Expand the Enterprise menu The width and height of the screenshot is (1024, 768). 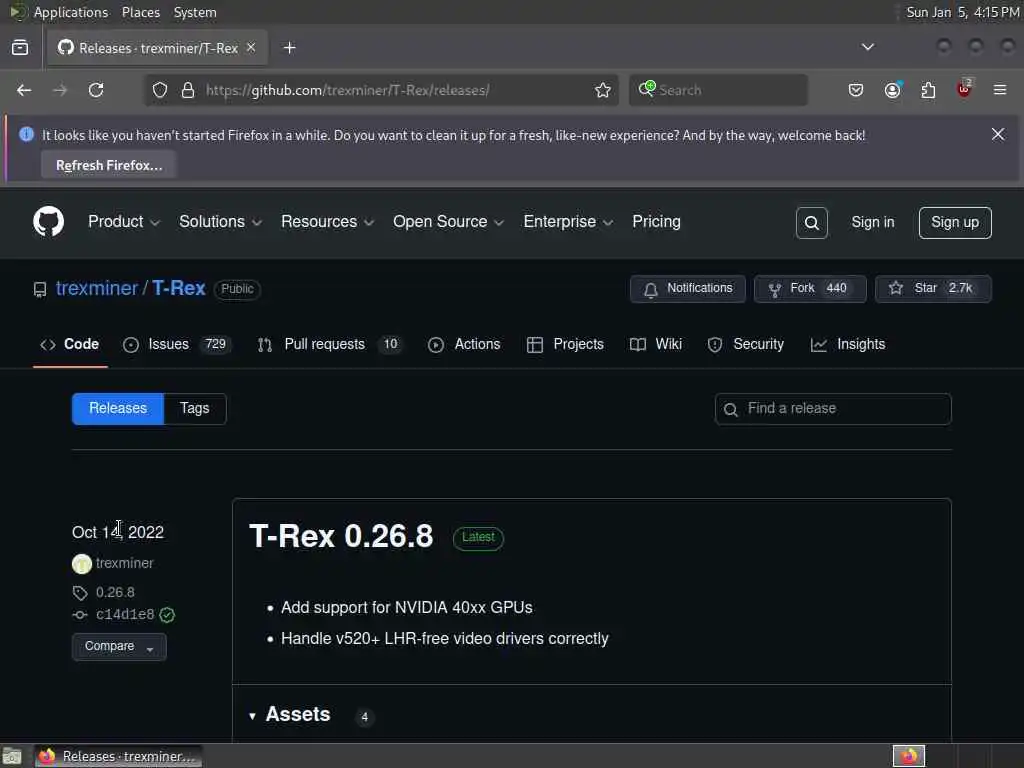[x=568, y=222]
